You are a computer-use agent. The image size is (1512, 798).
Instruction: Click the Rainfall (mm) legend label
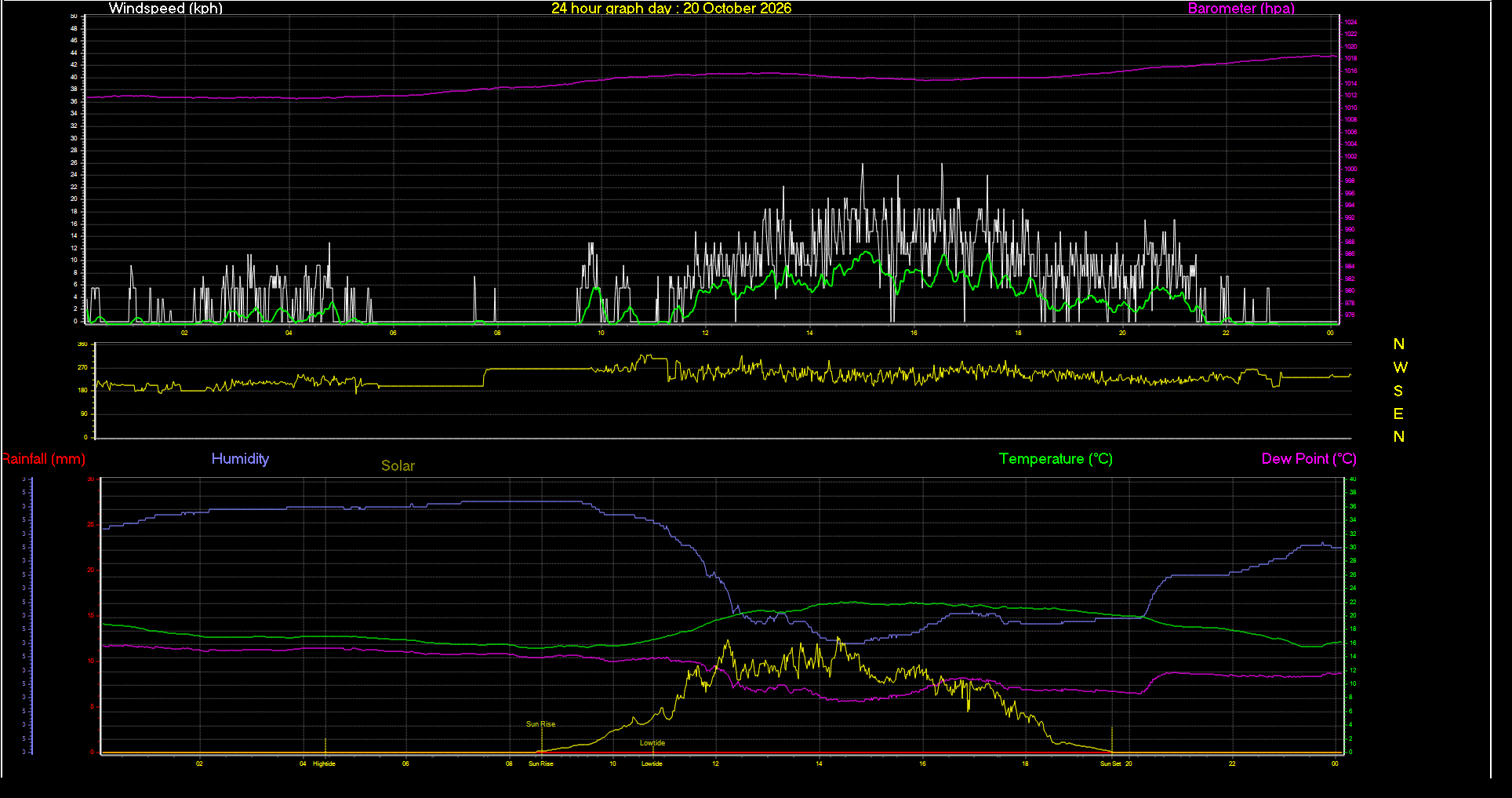click(43, 459)
